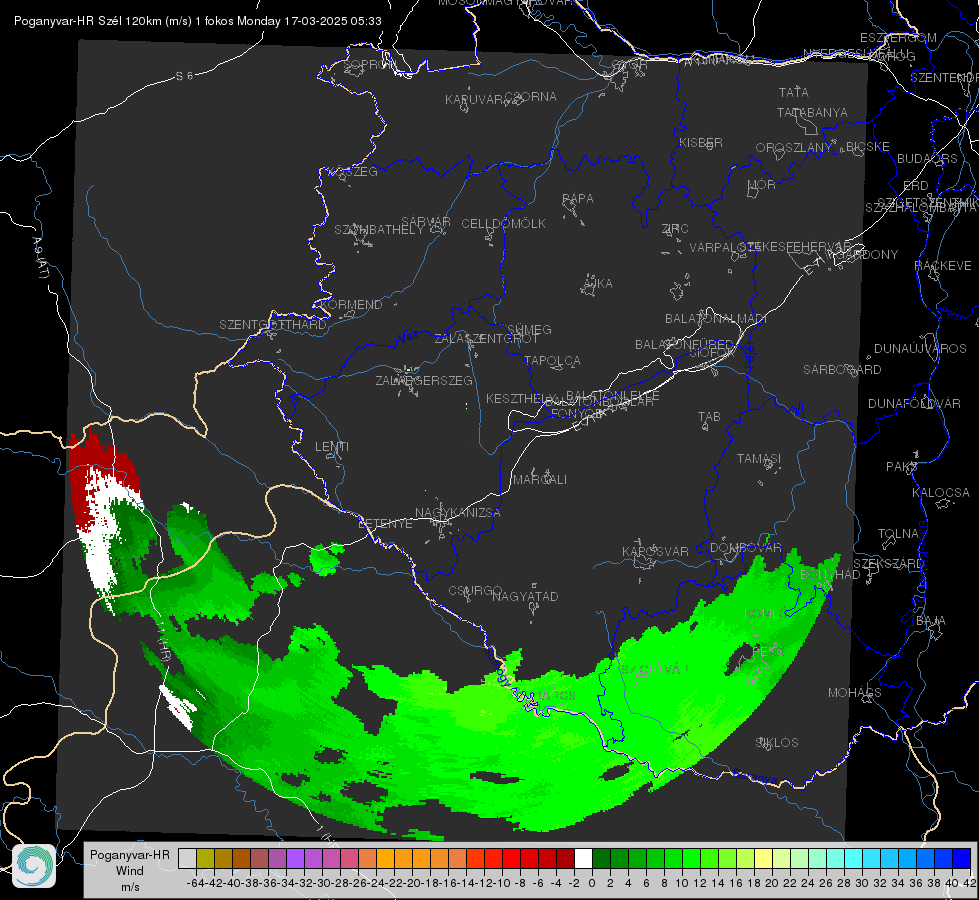Click the 'Poganyvar-HR Wind m/s' legend title
979x900 pixels.
pyautogui.click(x=130, y=870)
